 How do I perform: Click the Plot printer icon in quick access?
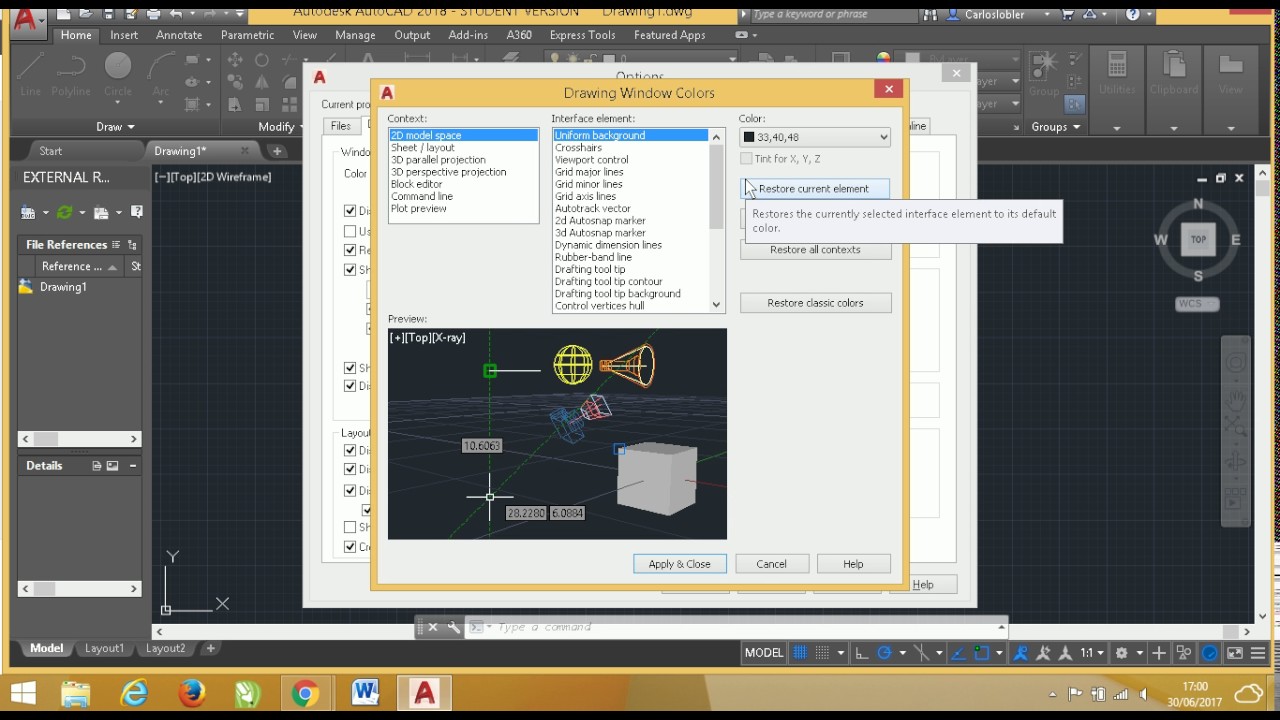[153, 14]
